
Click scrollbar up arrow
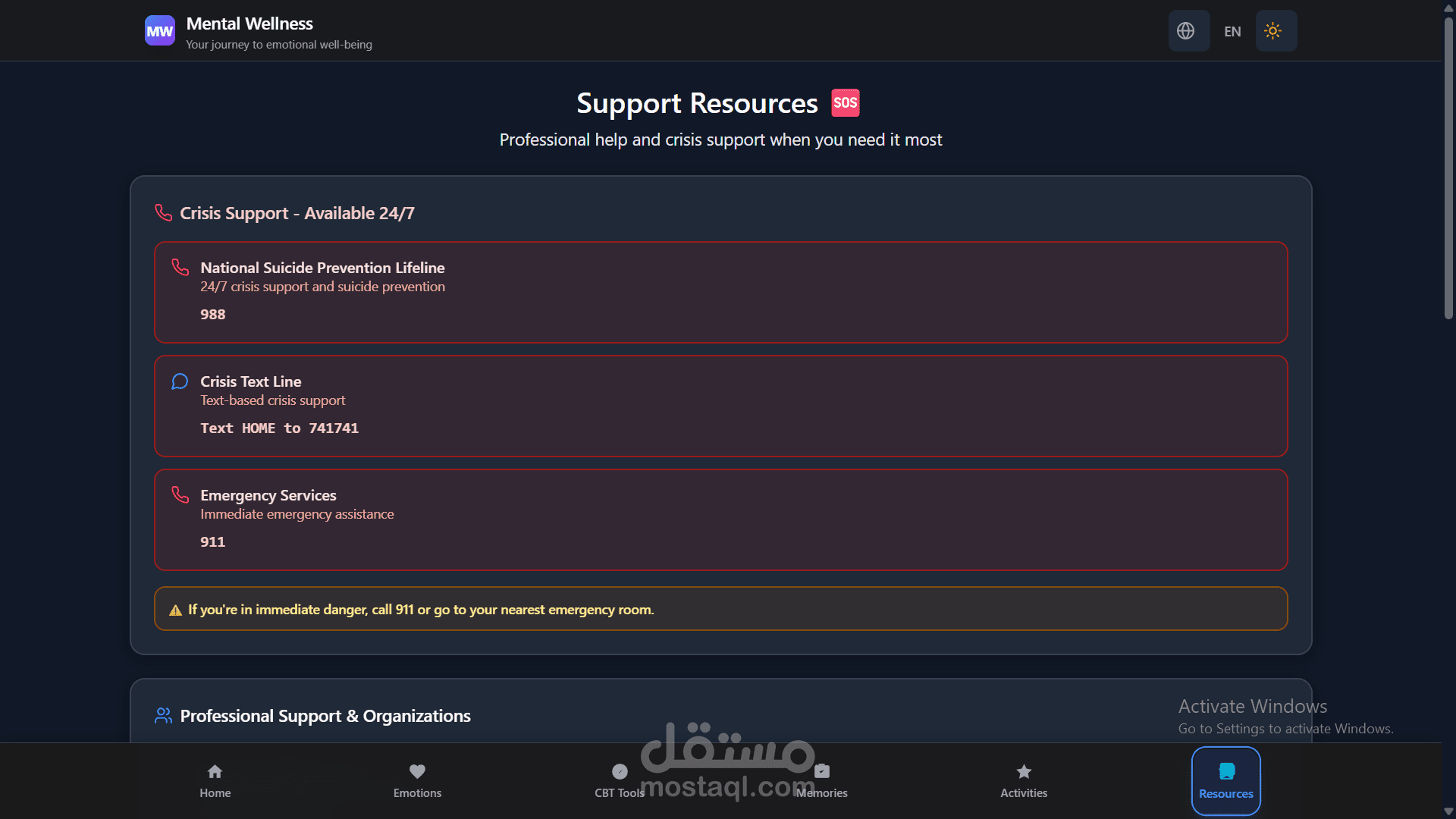click(1448, 7)
